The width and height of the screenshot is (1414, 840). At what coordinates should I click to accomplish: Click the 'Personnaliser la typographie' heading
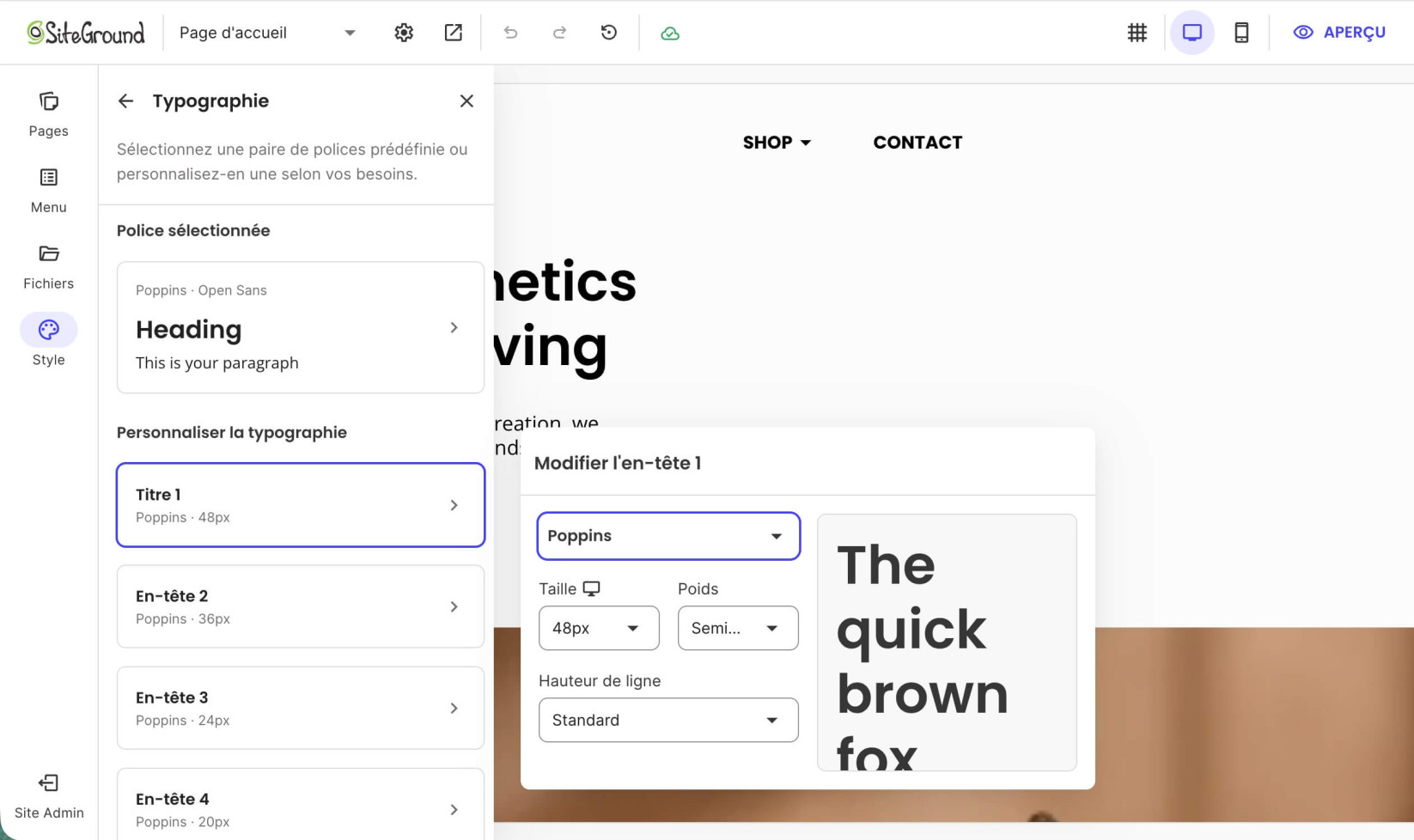[232, 432]
